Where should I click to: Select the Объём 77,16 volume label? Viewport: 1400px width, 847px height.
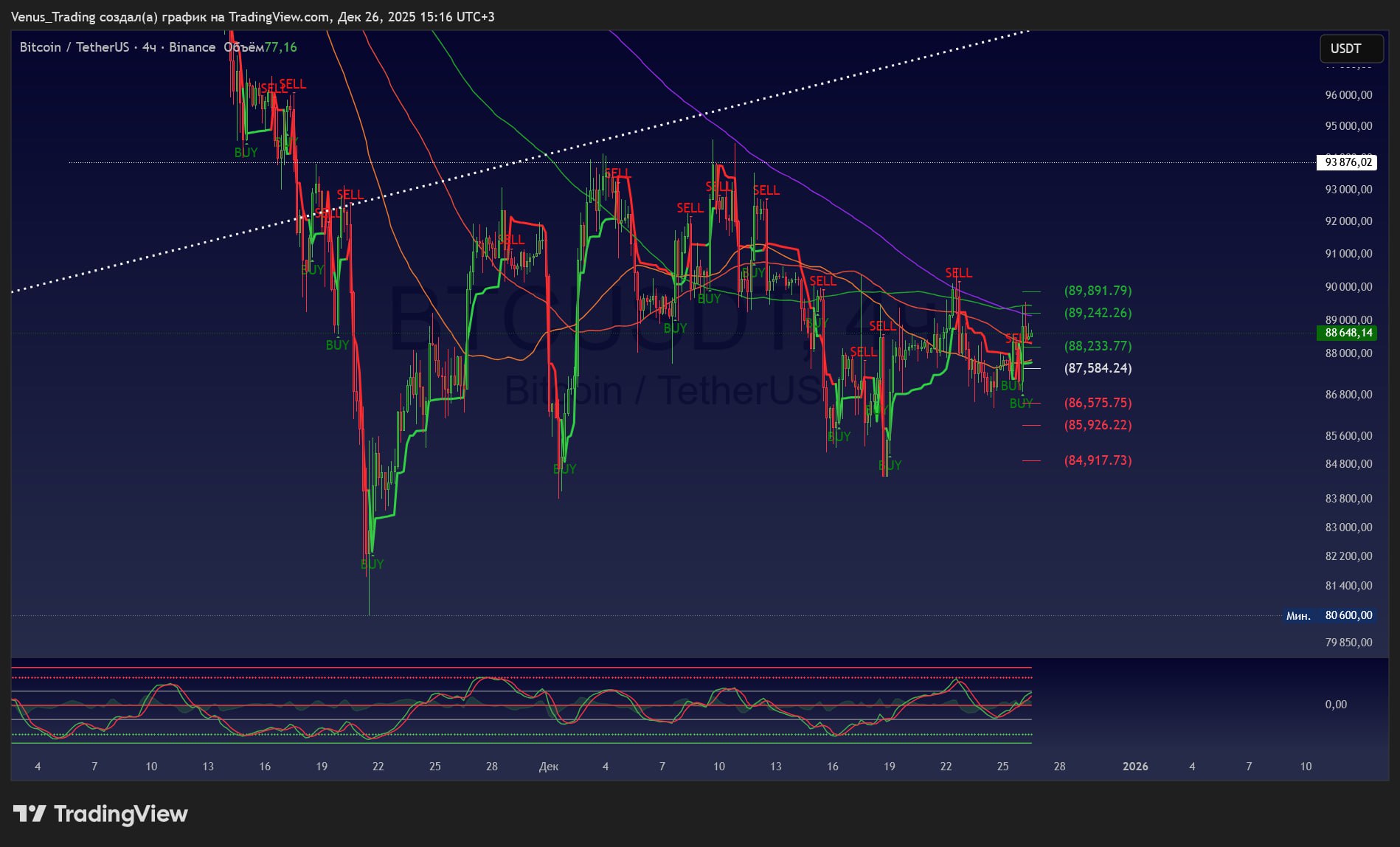click(x=260, y=47)
